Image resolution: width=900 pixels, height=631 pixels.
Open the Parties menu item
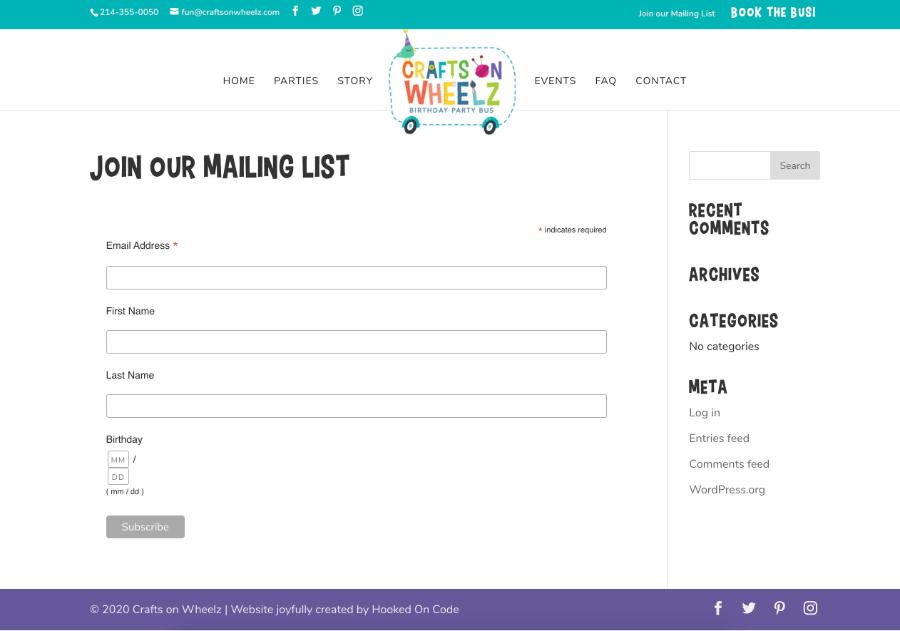(x=296, y=81)
